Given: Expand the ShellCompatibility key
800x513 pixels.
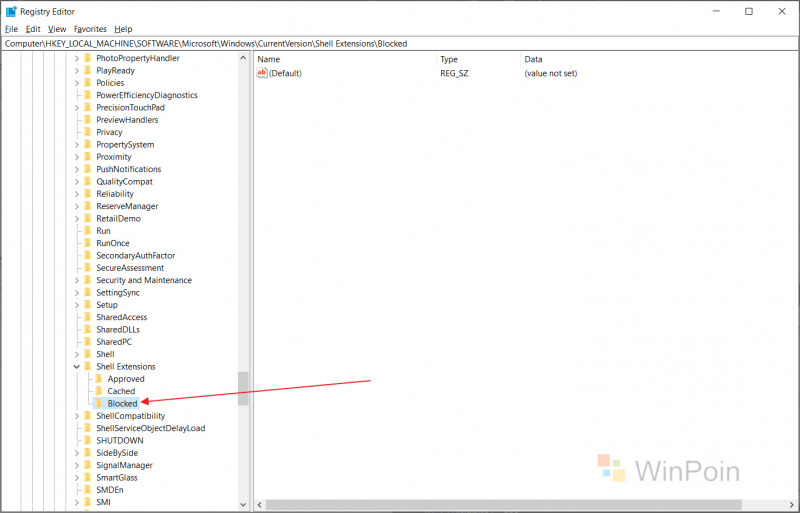Looking at the screenshot, I should pyautogui.click(x=77, y=416).
